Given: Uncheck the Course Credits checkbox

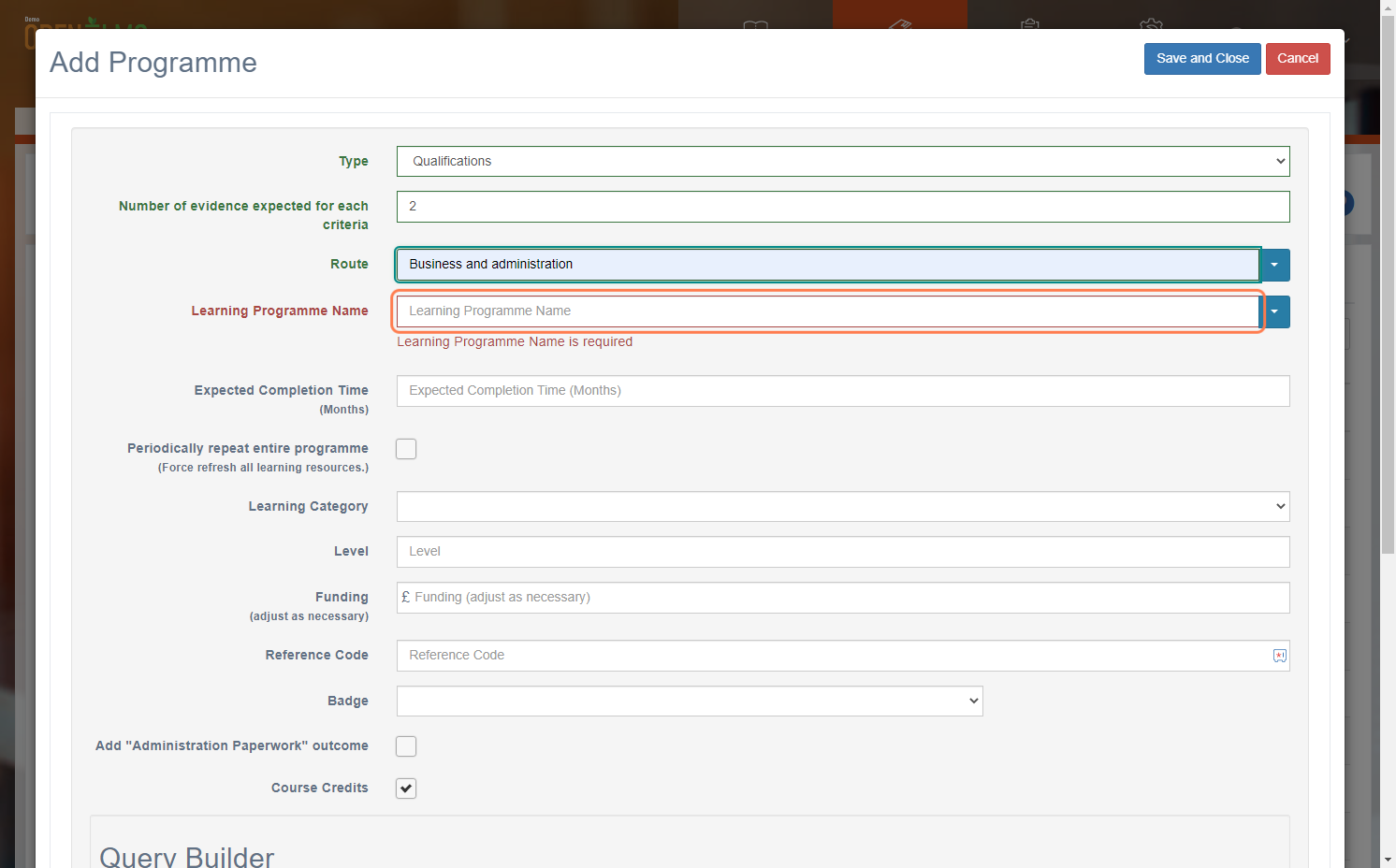Looking at the screenshot, I should pyautogui.click(x=406, y=788).
